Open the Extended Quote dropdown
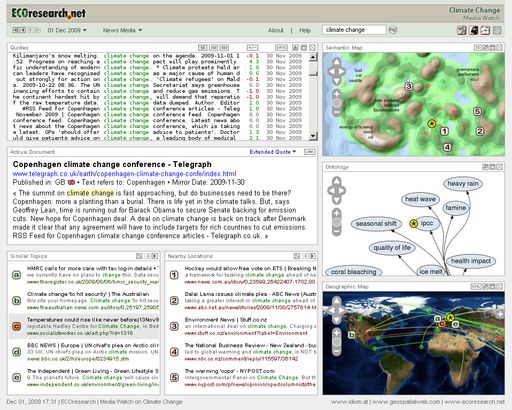Viewport: 512px width, 410px height. coord(273,152)
